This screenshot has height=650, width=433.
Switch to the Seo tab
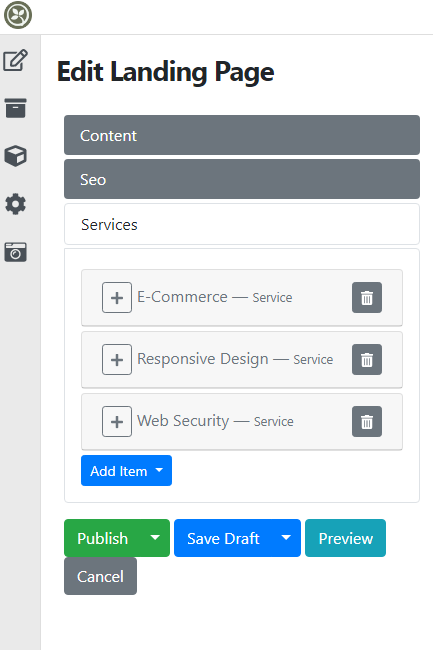(242, 179)
